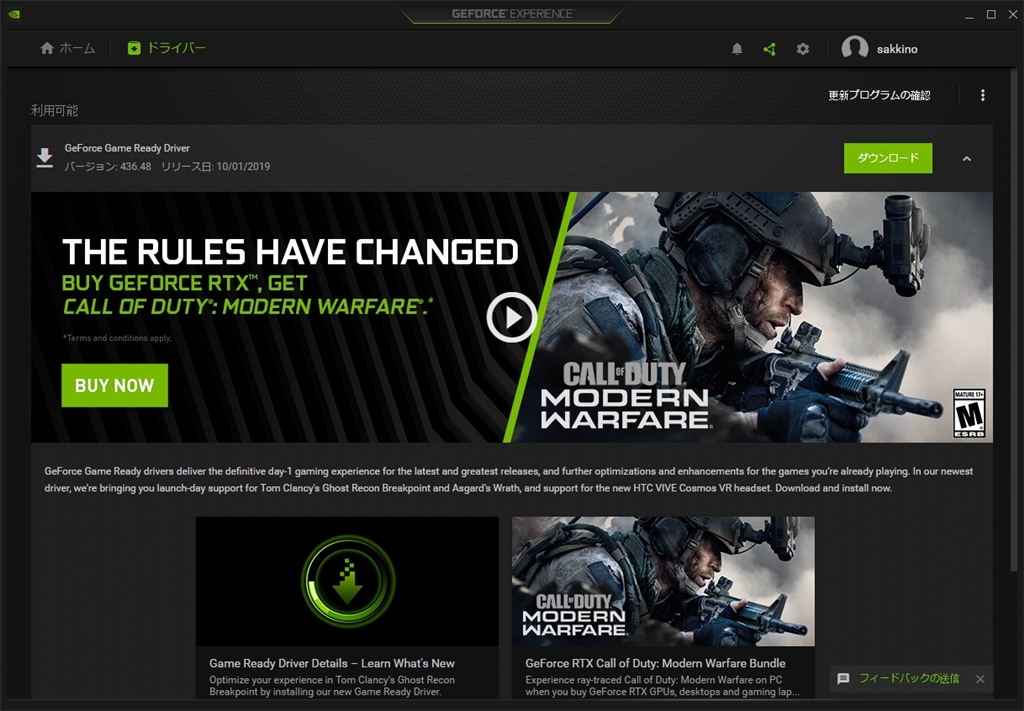This screenshot has height=711, width=1024.
Task: Open the notifications bell
Action: (737, 49)
